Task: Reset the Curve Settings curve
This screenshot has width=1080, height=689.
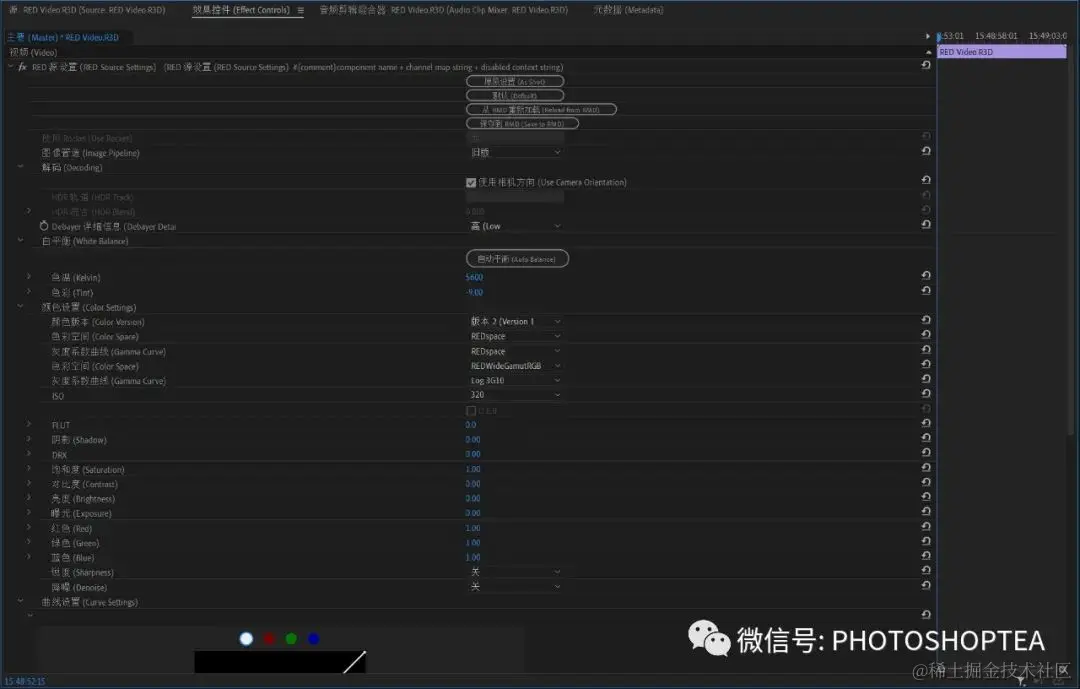Action: pos(926,615)
